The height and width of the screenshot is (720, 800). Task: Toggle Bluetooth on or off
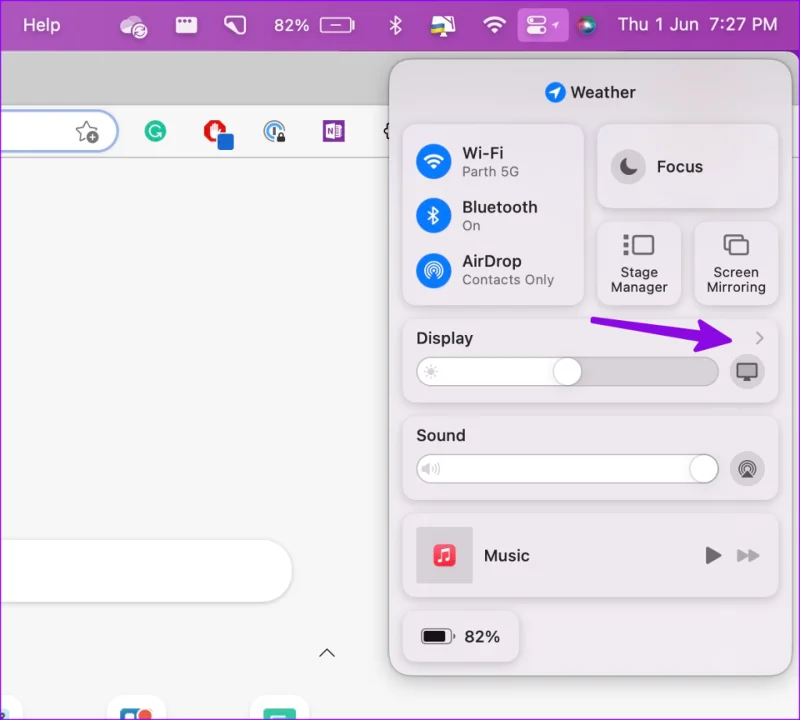point(433,215)
